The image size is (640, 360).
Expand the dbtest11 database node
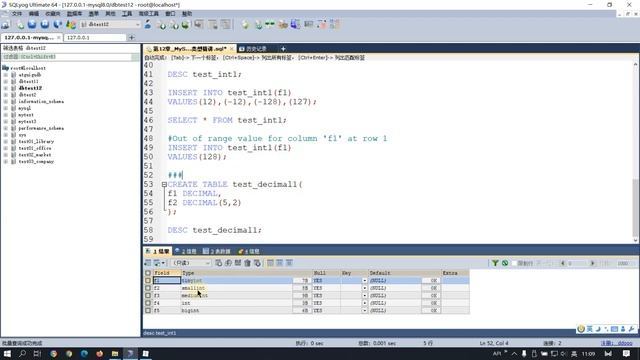tap(6, 81)
